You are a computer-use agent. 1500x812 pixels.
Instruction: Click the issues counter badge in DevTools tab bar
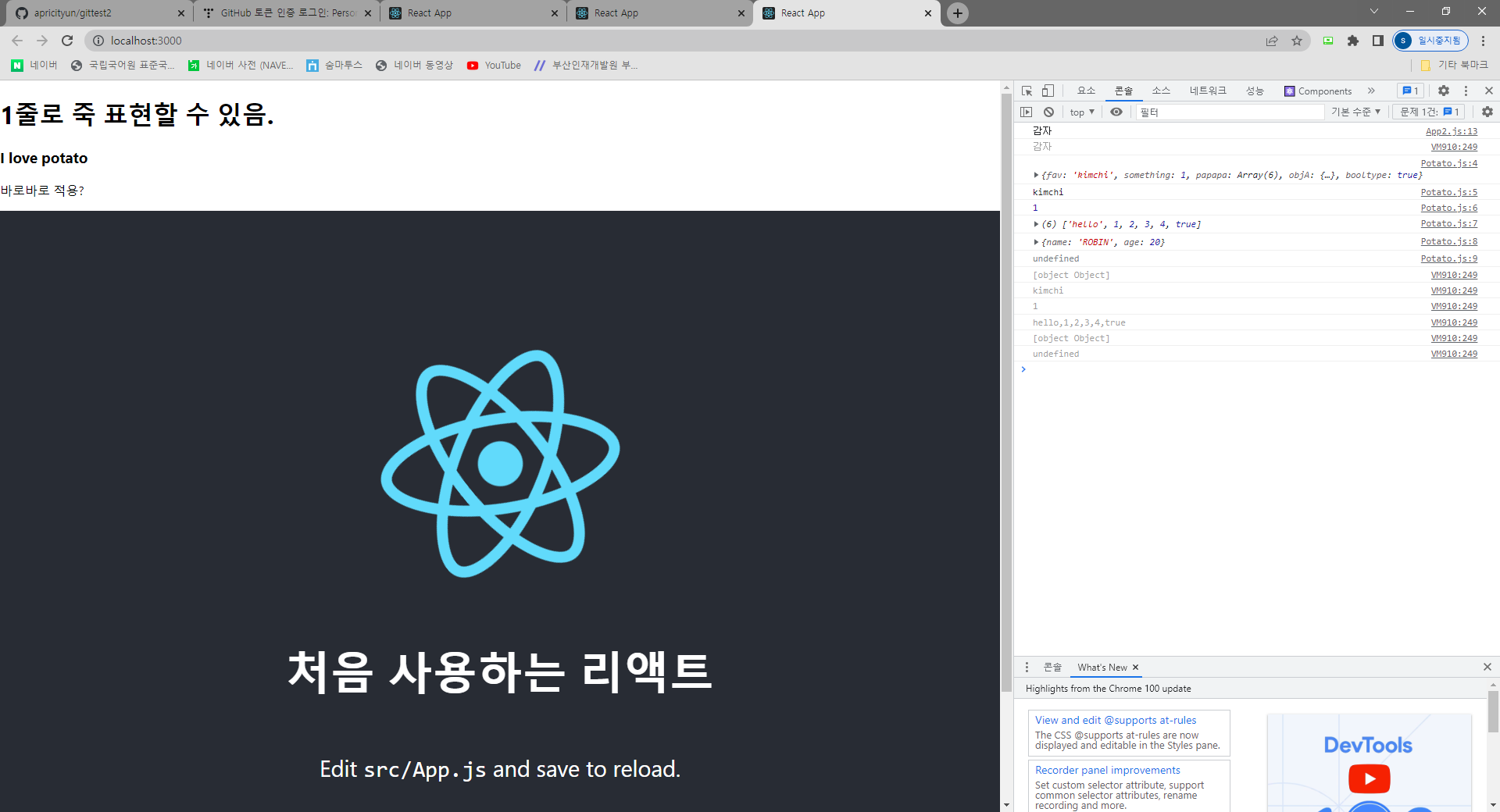point(1411,91)
